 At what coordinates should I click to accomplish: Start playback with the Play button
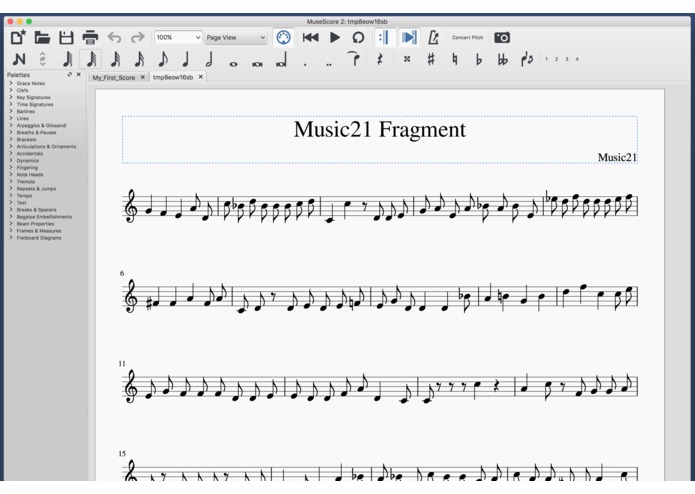point(335,38)
